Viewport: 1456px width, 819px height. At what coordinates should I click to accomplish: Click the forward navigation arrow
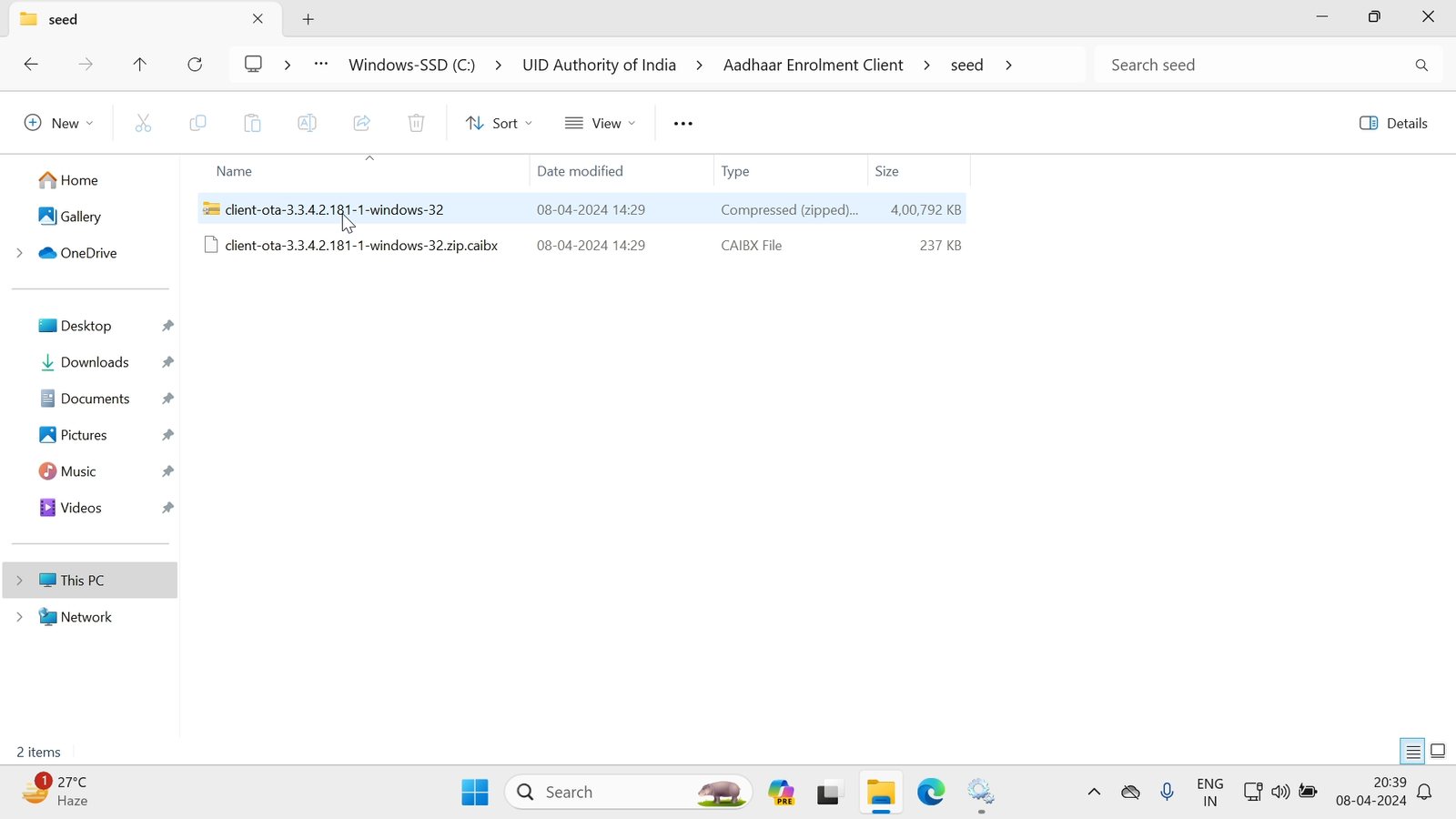pos(86,65)
